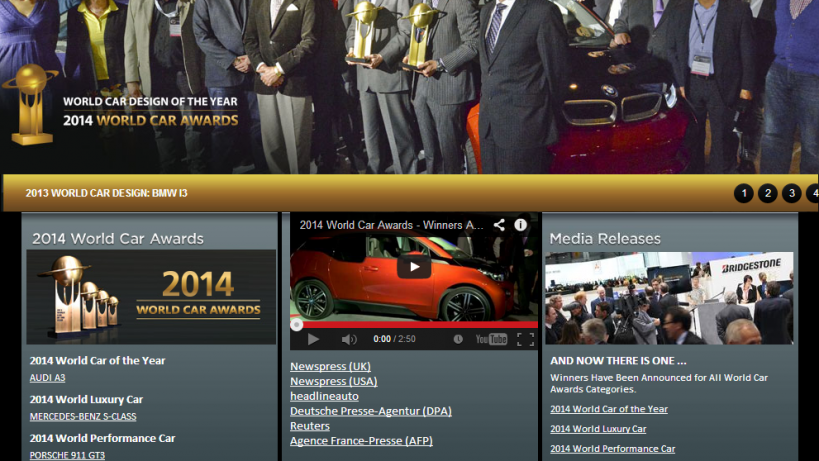Open the Media Releases photo thumbnail
The image size is (819, 461).
669,298
